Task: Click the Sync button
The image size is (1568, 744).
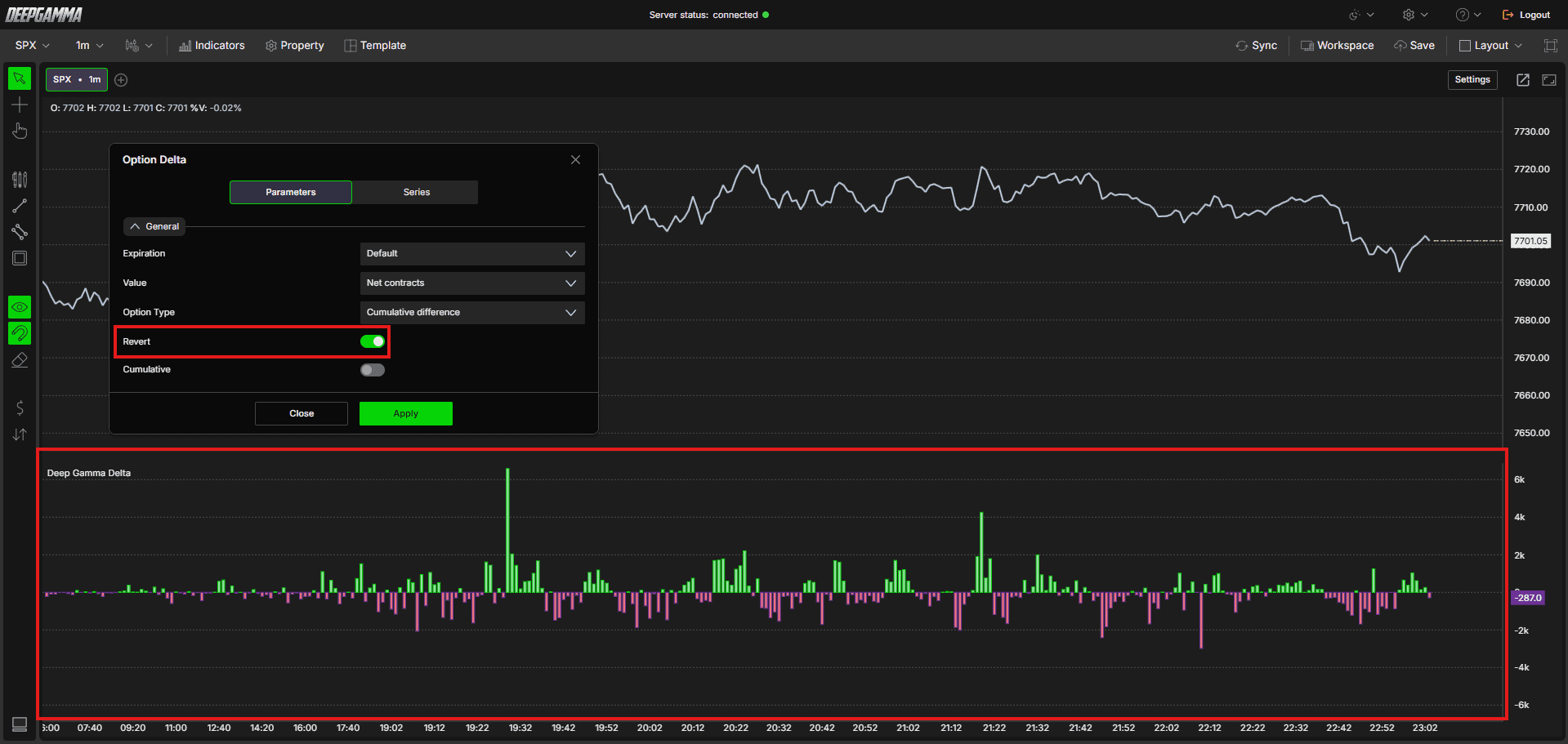Action: [x=1256, y=46]
